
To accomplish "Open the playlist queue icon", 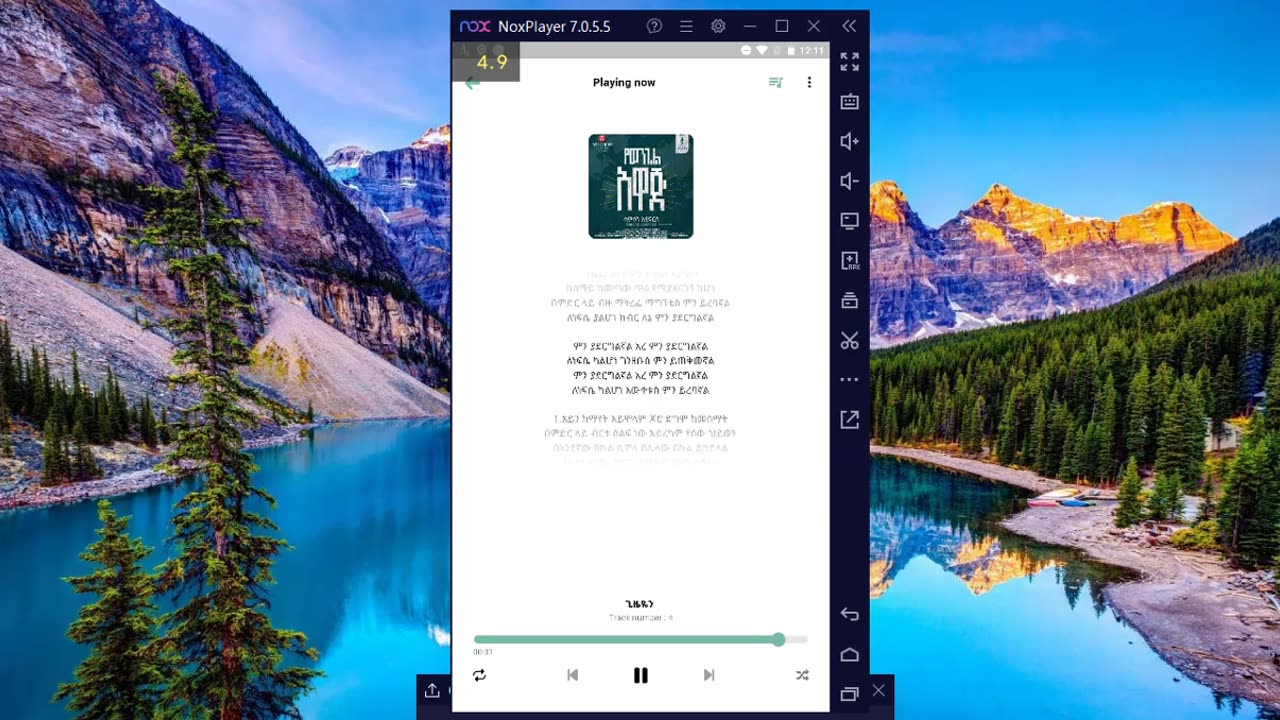I will pyautogui.click(x=775, y=82).
